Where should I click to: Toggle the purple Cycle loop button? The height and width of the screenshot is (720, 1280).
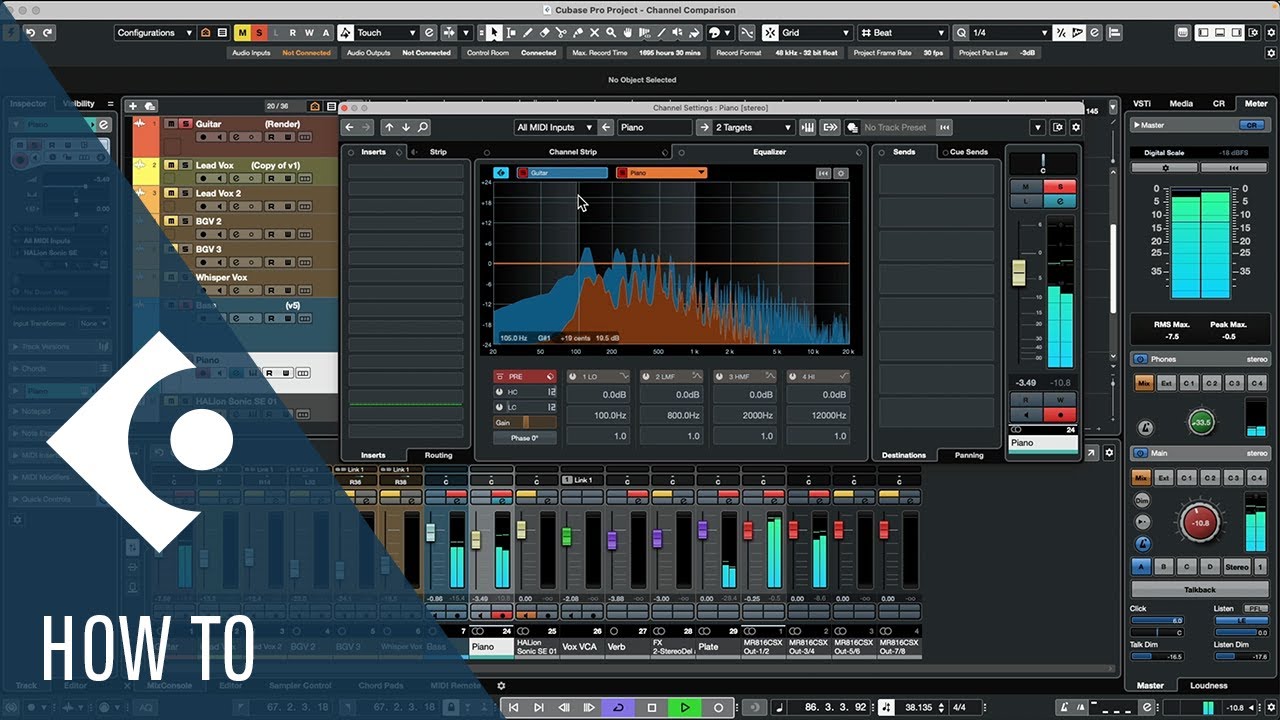coord(619,708)
